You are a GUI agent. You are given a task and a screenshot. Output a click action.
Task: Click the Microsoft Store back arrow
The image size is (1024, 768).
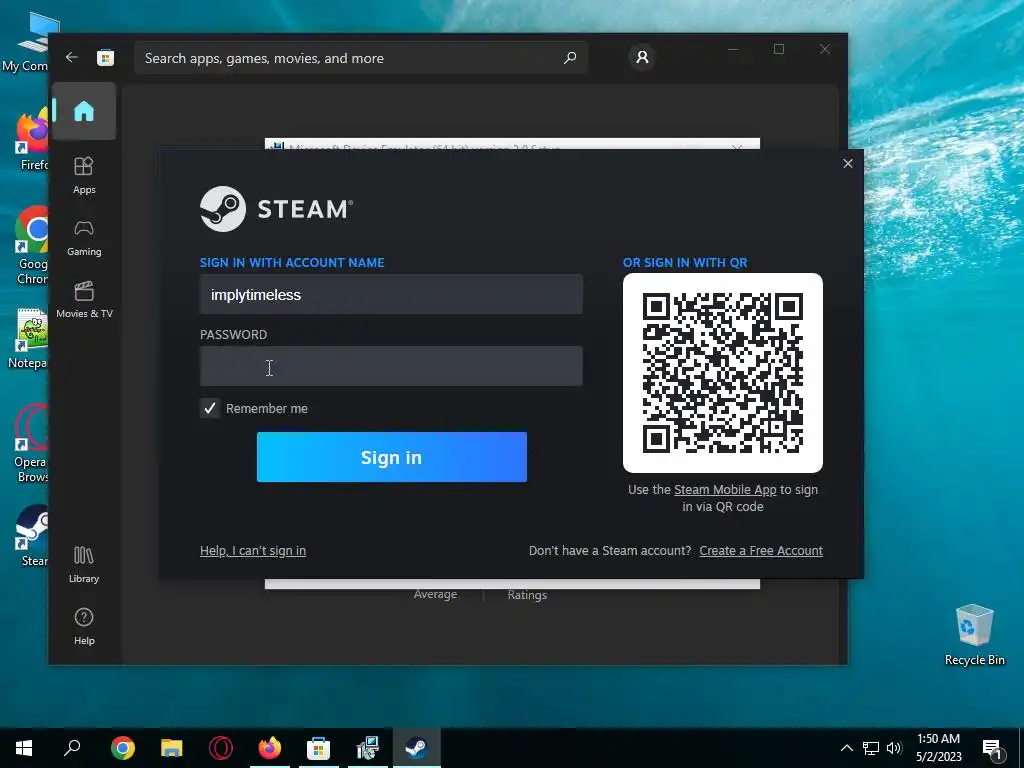[x=72, y=57]
